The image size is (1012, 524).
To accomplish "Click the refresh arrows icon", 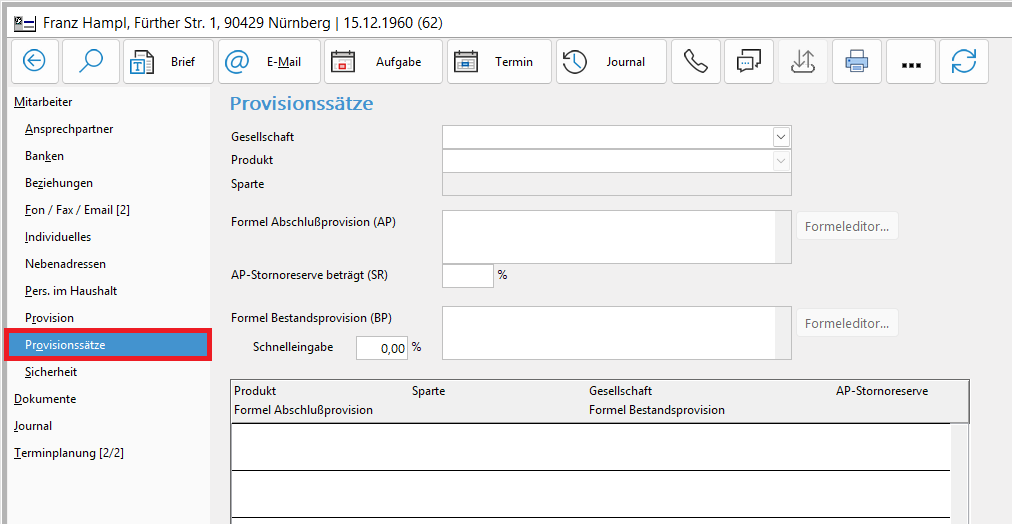I will pos(964,62).
